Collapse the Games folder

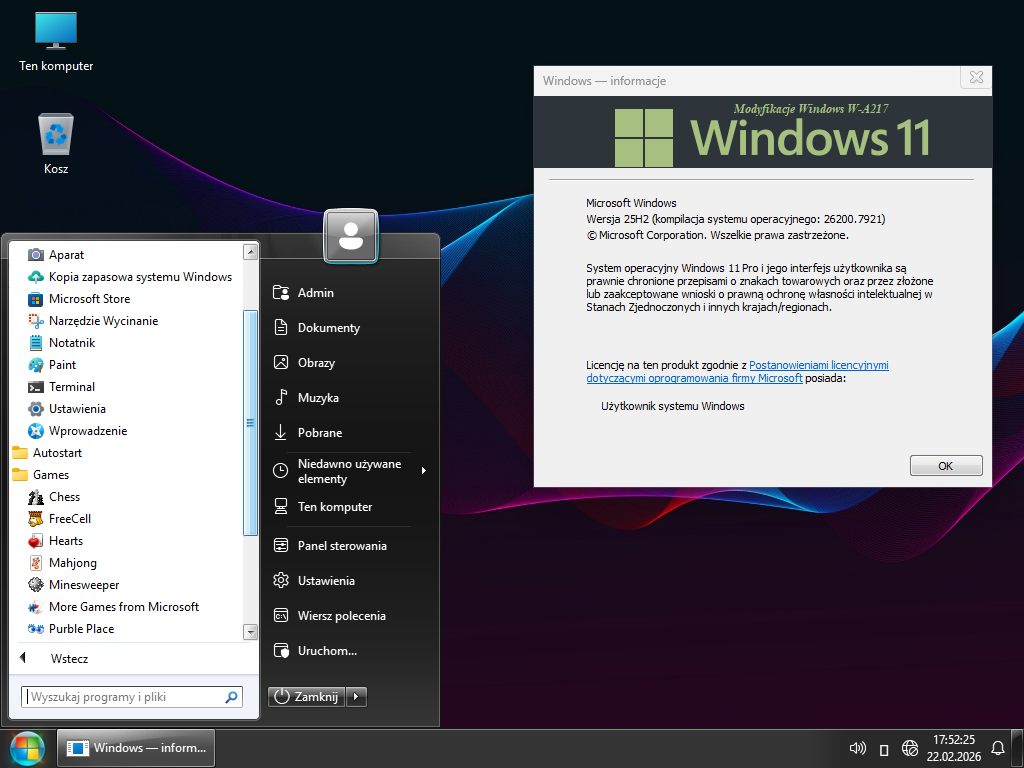coord(50,475)
